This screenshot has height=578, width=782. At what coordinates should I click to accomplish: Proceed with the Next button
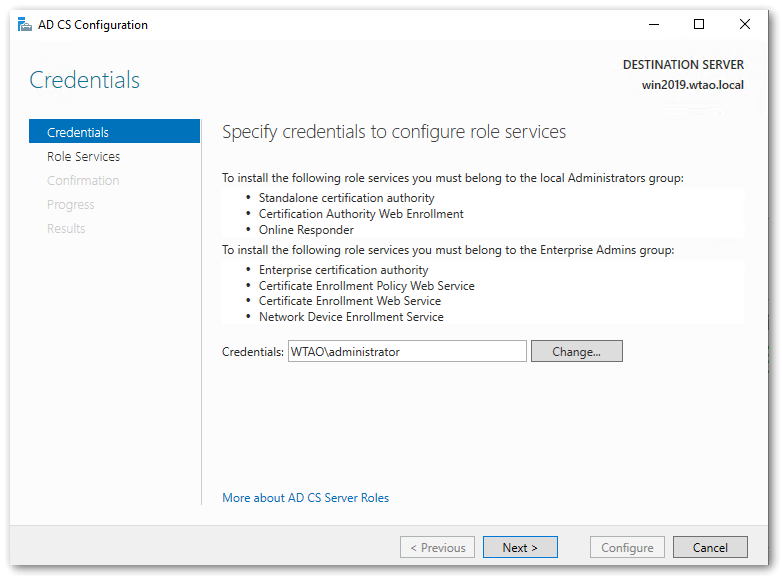tap(520, 548)
